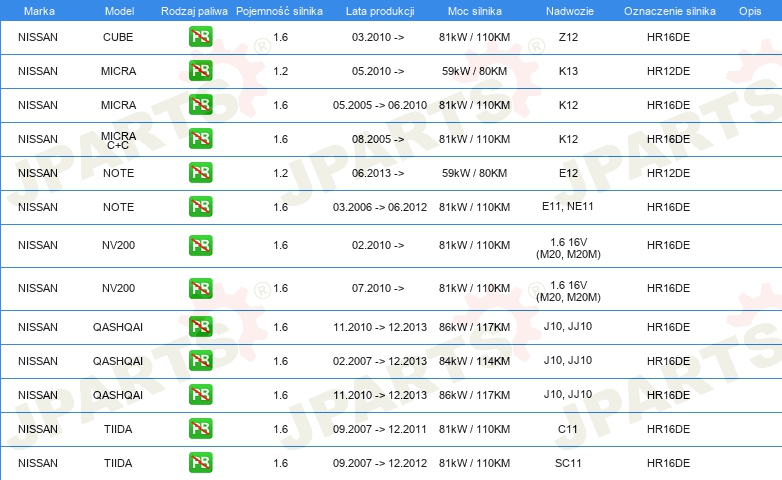Click the Z12 body code cell
Screen dimensions: 782x480
568,37
